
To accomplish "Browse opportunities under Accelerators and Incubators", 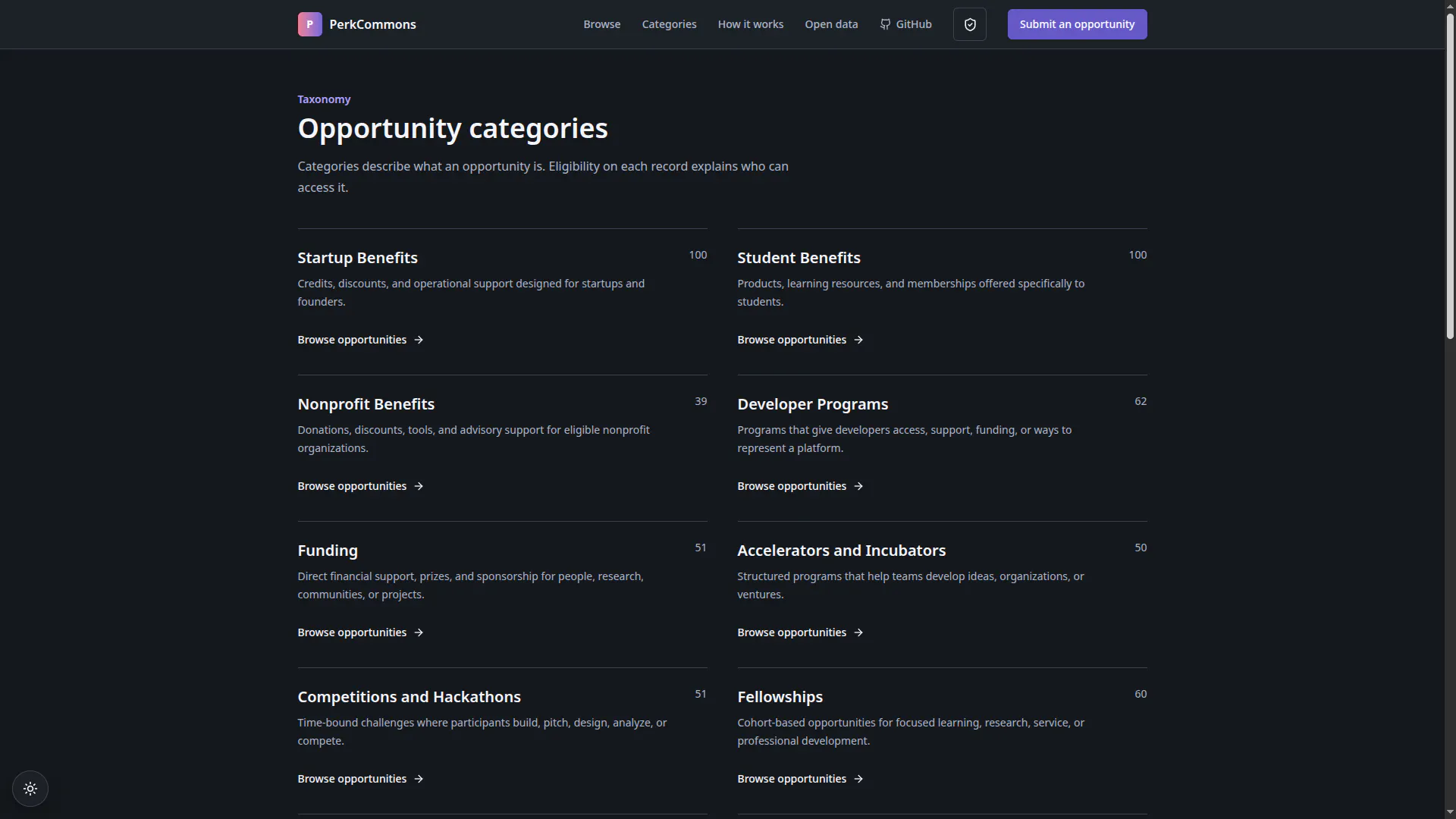I will click(800, 632).
